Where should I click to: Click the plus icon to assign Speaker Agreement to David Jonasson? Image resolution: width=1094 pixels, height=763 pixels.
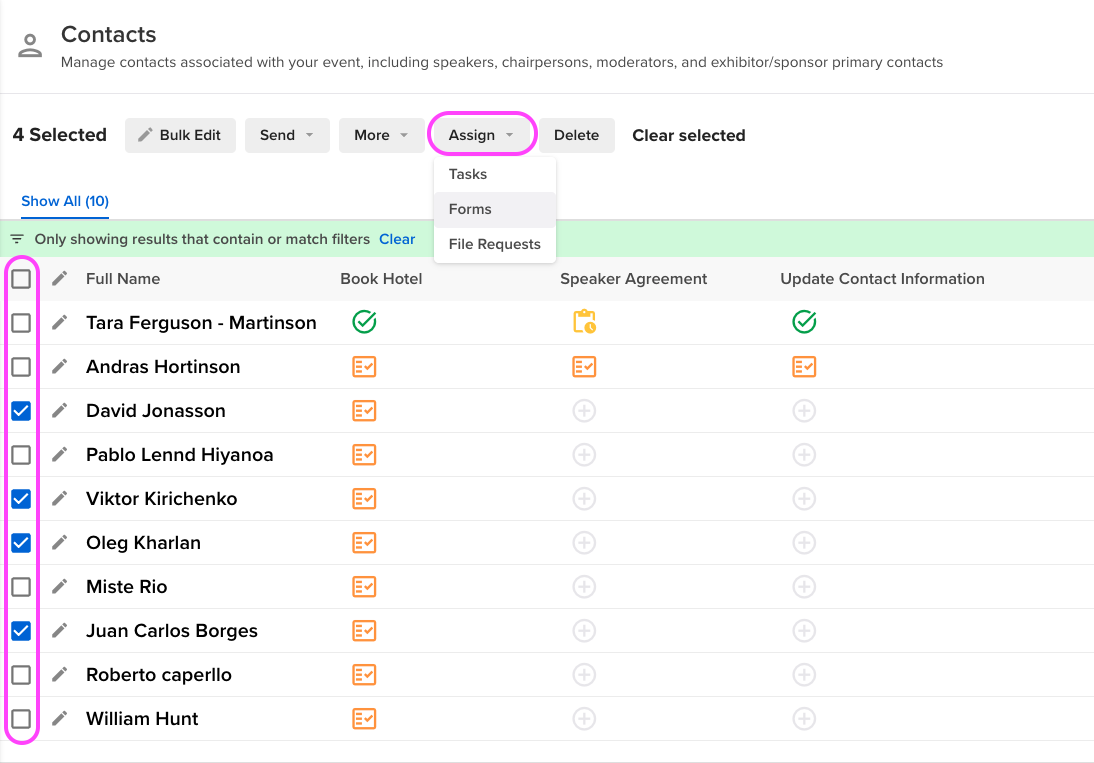(584, 410)
